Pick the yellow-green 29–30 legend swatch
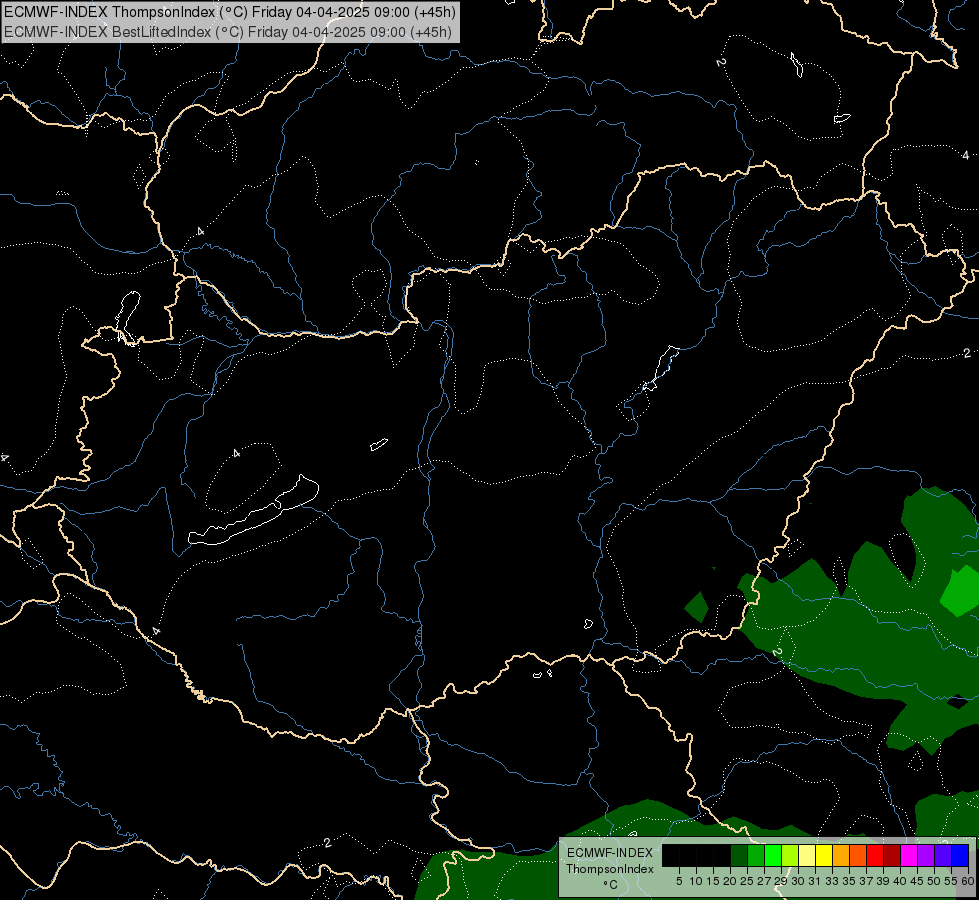 (790, 855)
